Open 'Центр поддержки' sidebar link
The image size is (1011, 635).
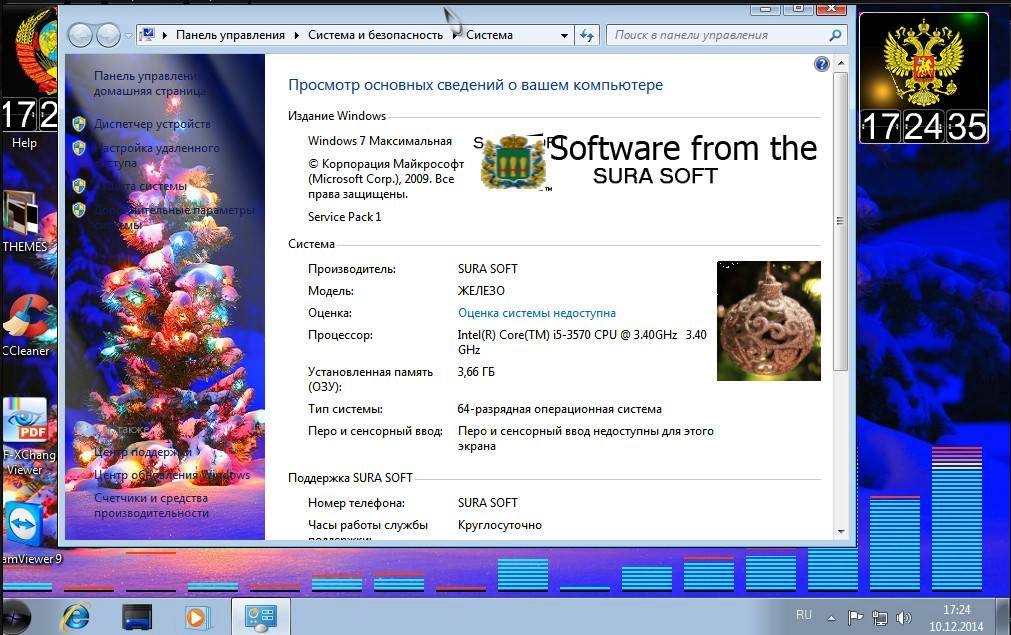pos(143,452)
